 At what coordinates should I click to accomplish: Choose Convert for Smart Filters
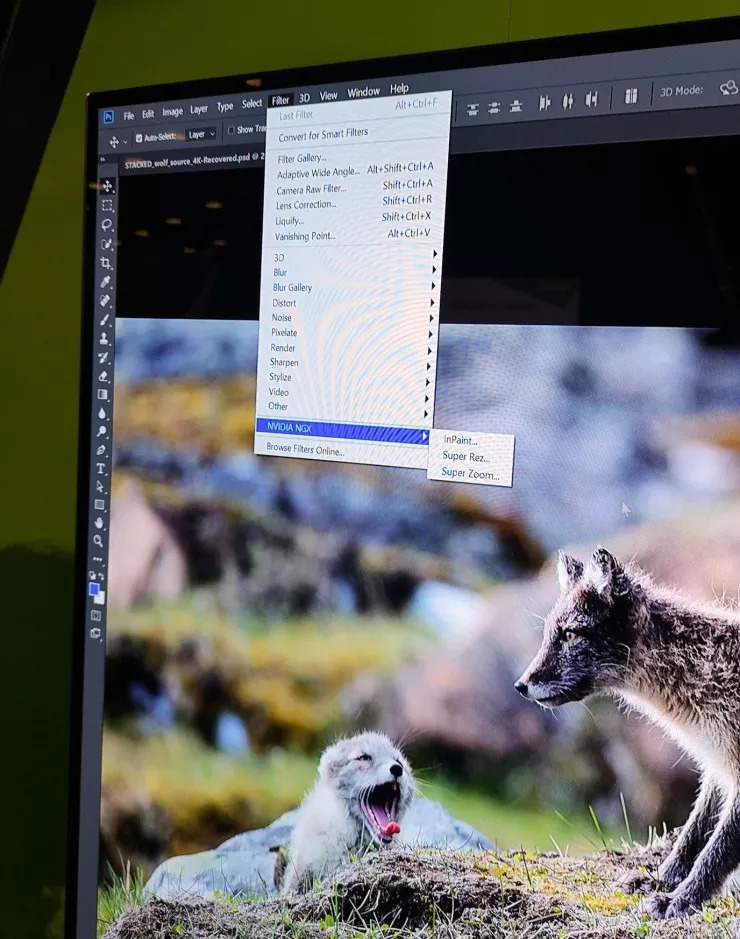click(x=323, y=134)
